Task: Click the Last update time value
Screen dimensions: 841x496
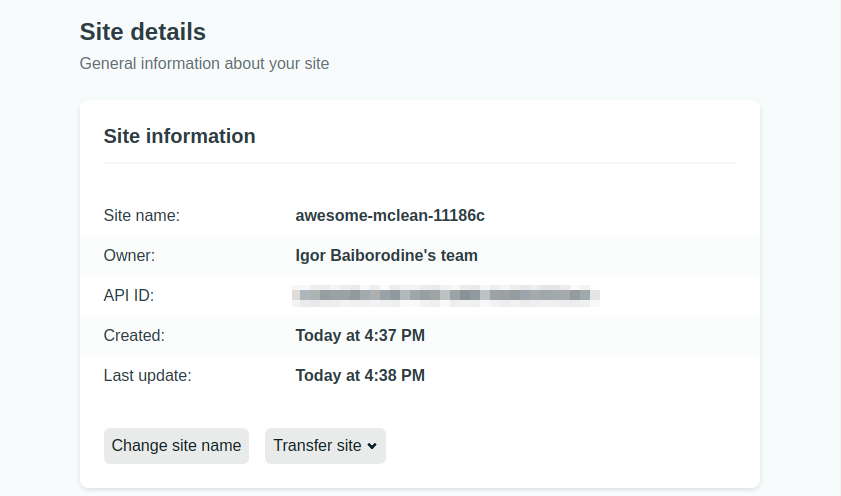Action: [360, 375]
